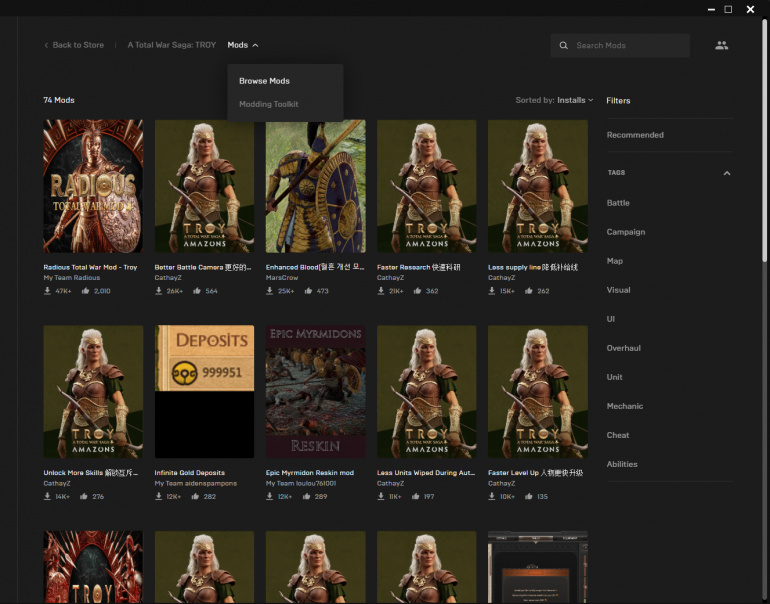Click thumbs-up icon under Enhanced Blood mod
The height and width of the screenshot is (604, 770).
[309, 291]
